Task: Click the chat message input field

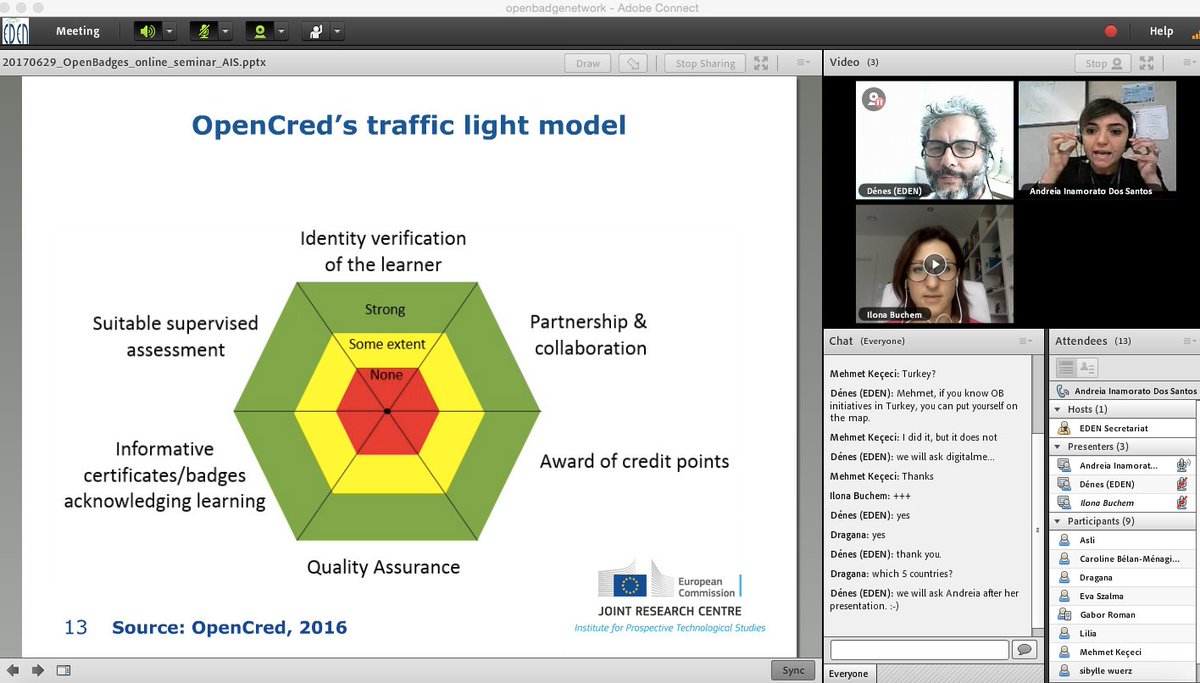Action: [919, 650]
